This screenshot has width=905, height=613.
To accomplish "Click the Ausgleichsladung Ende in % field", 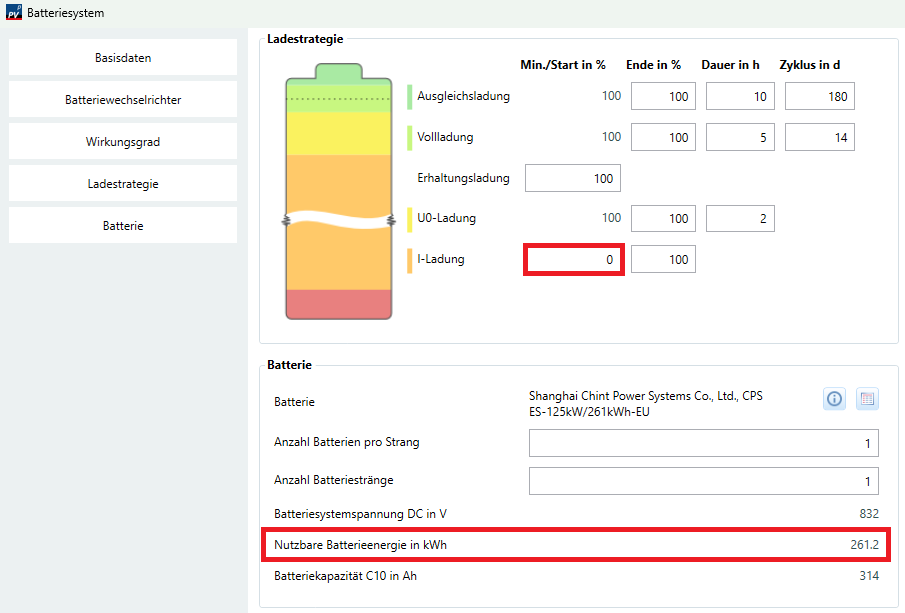I will click(x=663, y=97).
